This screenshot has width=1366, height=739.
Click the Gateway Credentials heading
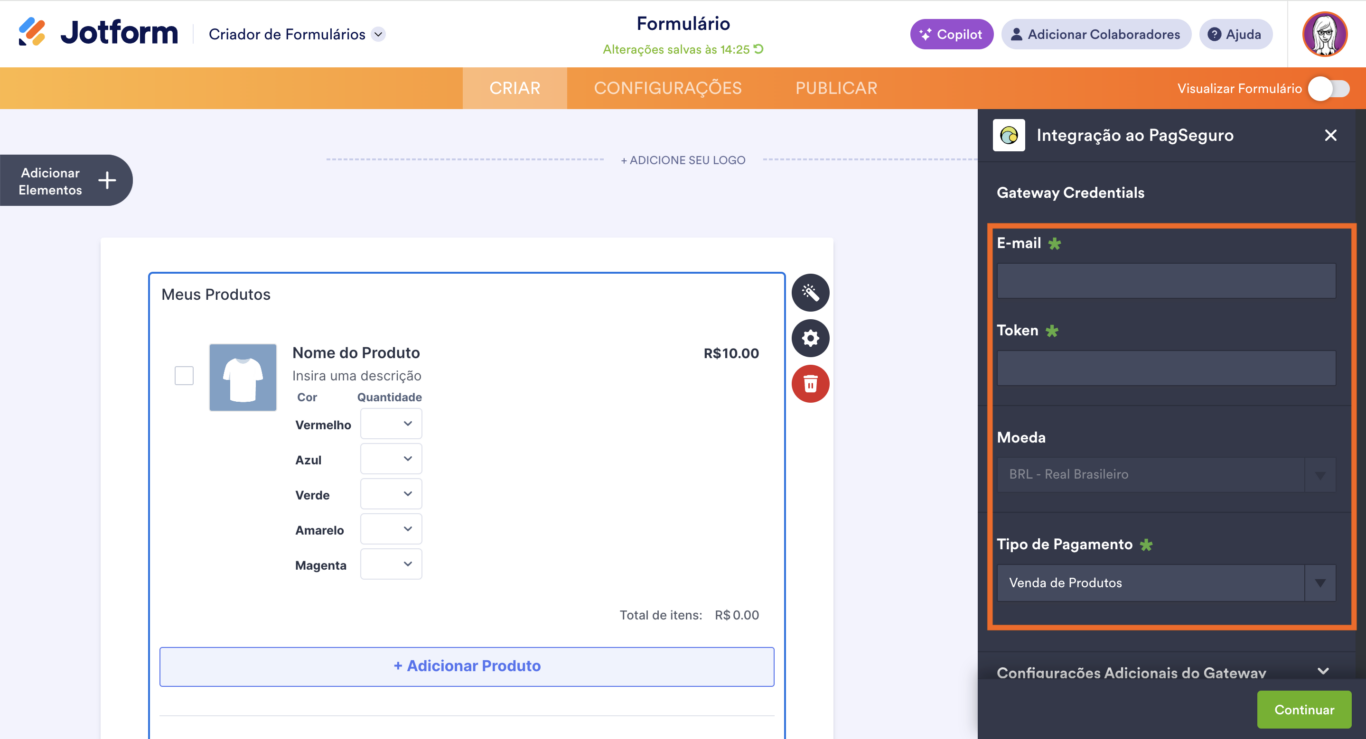tap(1071, 193)
